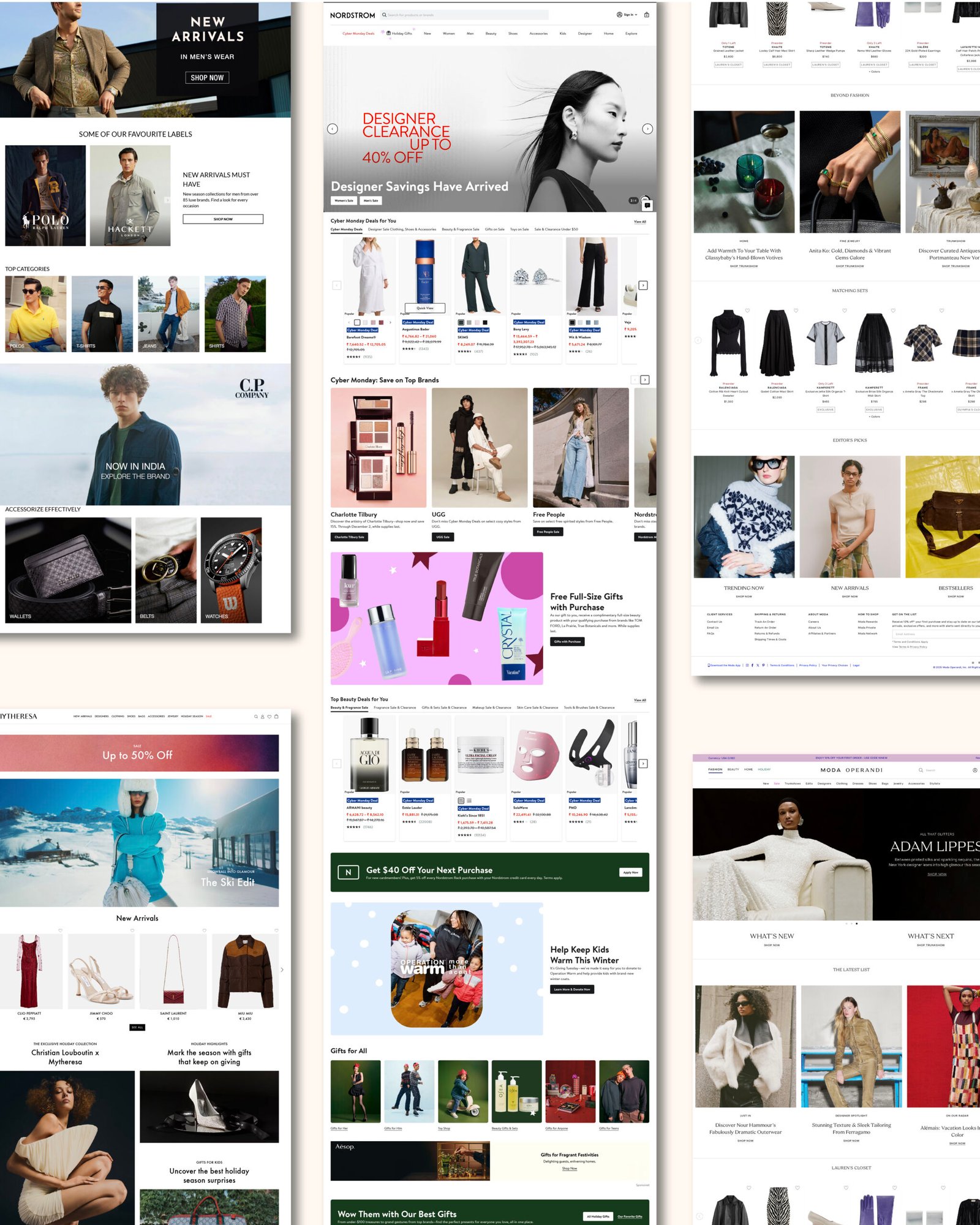Click the Nordstrom chat bubble icon
Screen dimensions: 980x1225
(647, 205)
